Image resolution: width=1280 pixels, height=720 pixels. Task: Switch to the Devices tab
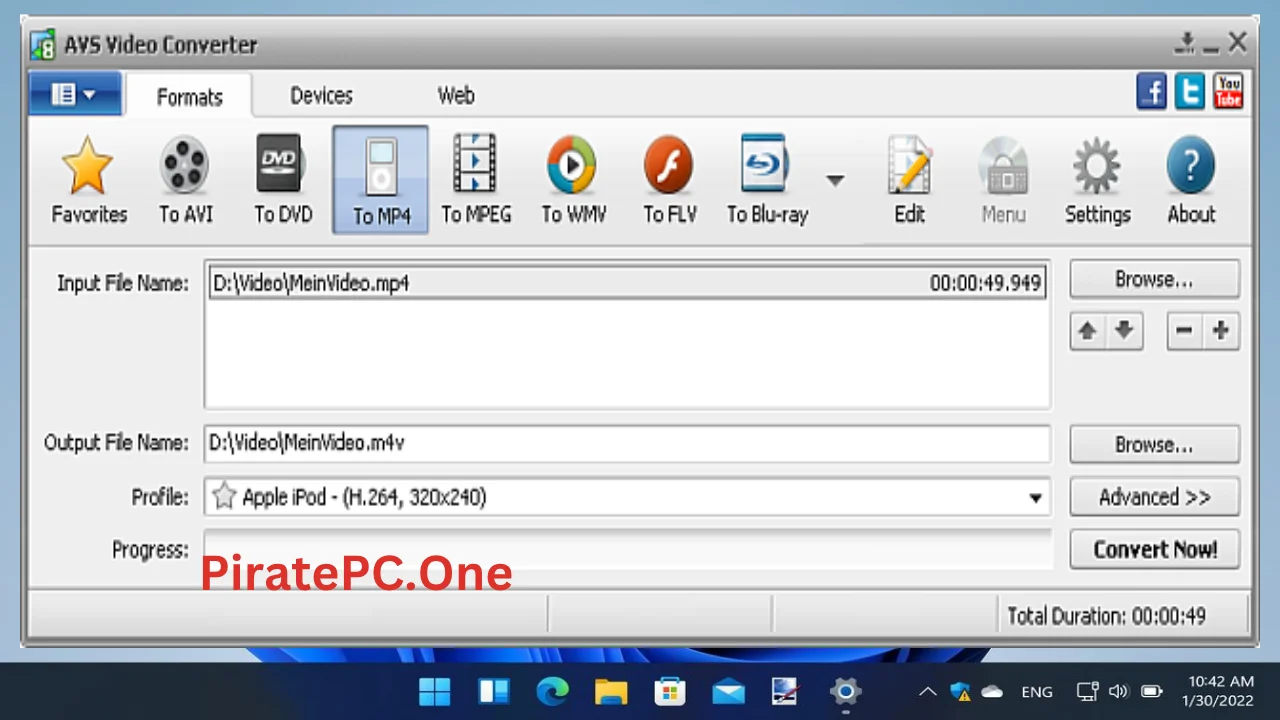[321, 96]
